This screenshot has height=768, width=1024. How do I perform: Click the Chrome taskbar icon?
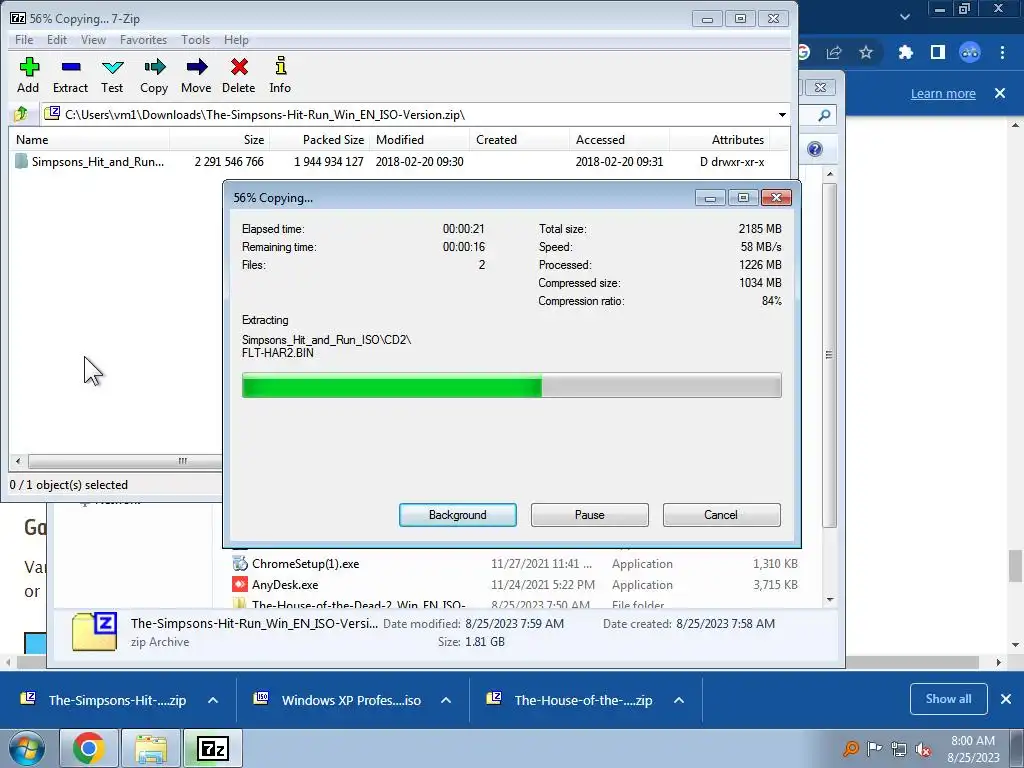coord(89,748)
